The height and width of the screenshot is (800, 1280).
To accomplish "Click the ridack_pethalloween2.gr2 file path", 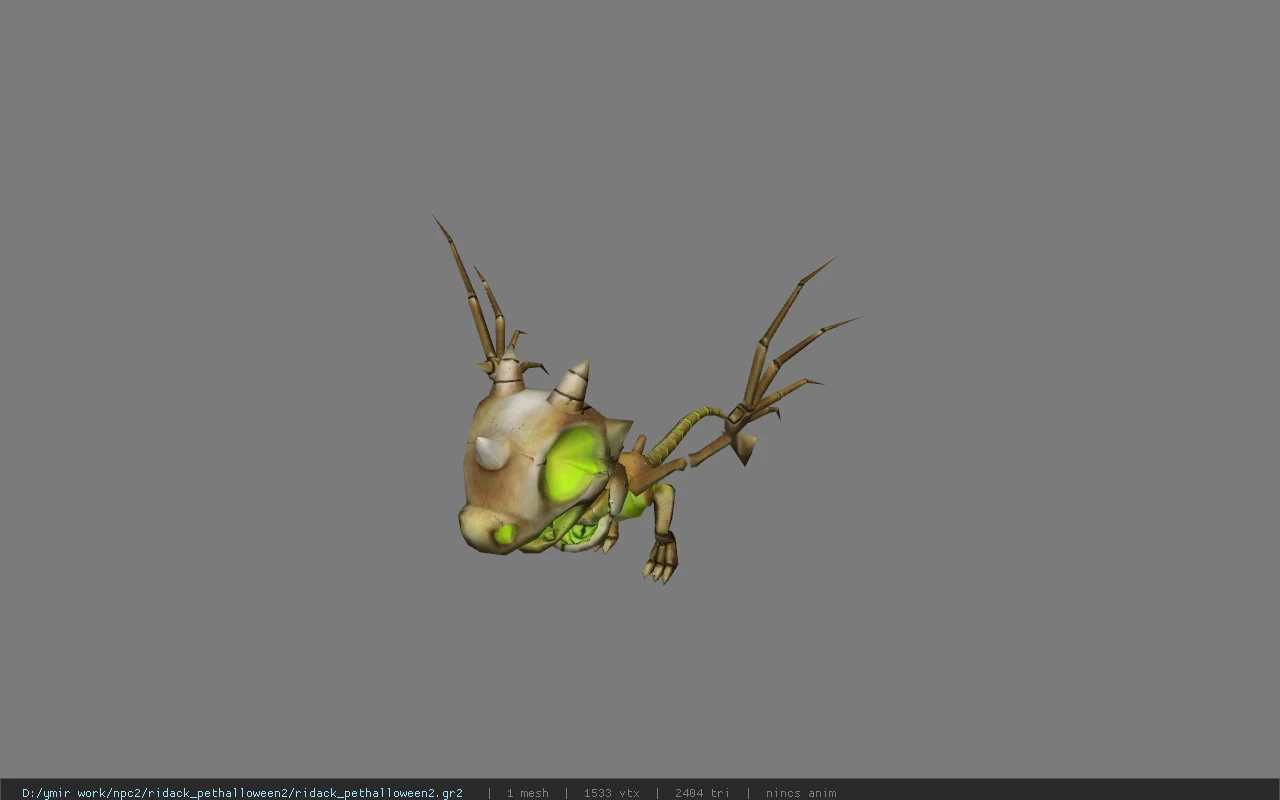I will click(242, 793).
